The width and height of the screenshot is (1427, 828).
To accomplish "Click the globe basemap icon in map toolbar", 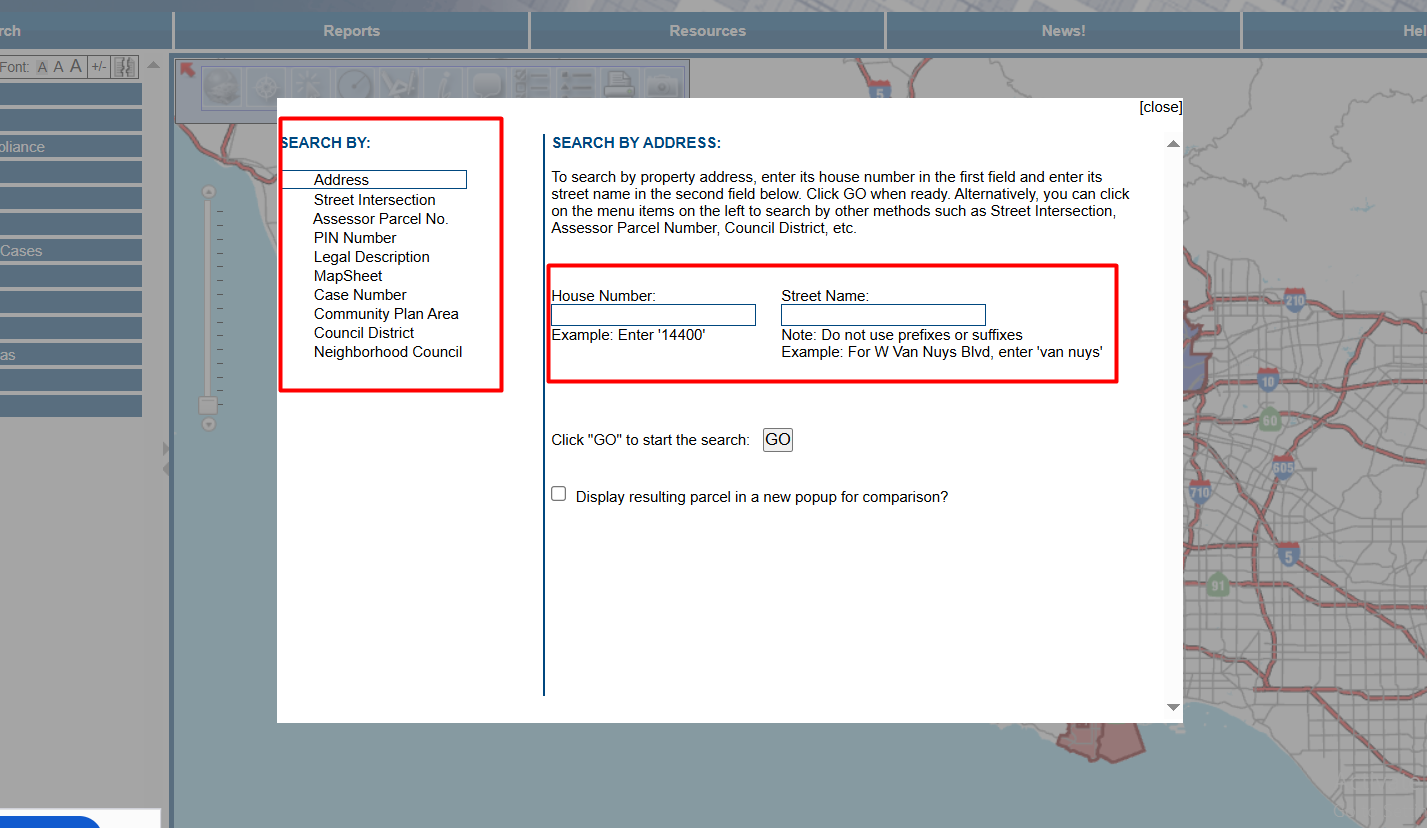I will point(223,87).
